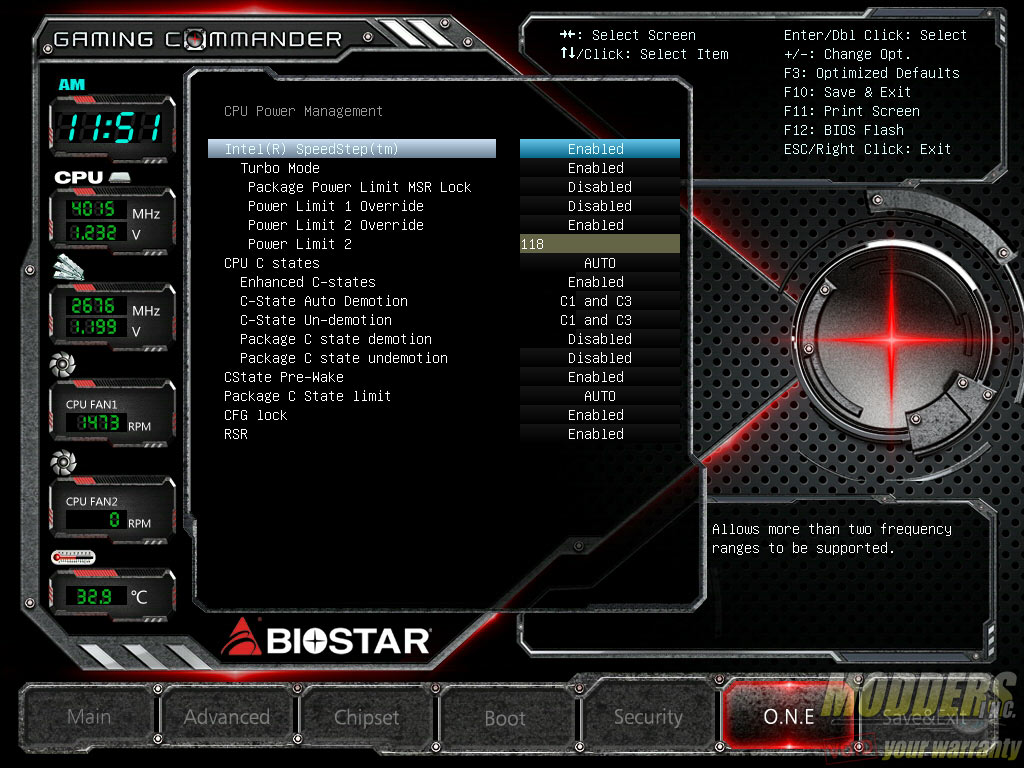Switch to the Advanced tab

coord(227,717)
